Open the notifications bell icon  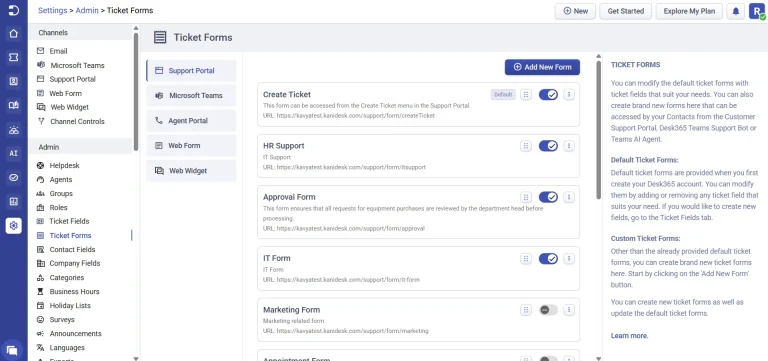(736, 11)
